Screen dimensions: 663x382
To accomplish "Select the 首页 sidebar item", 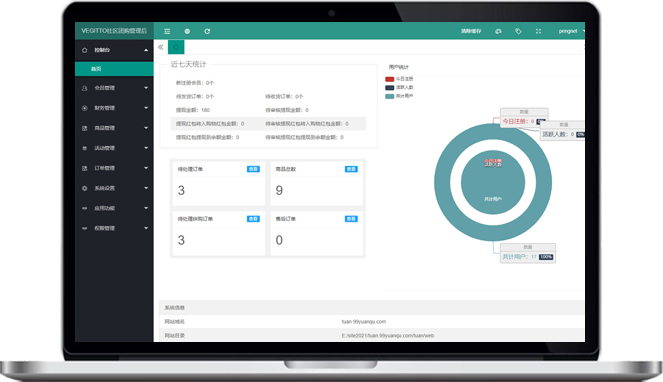I will coord(114,69).
